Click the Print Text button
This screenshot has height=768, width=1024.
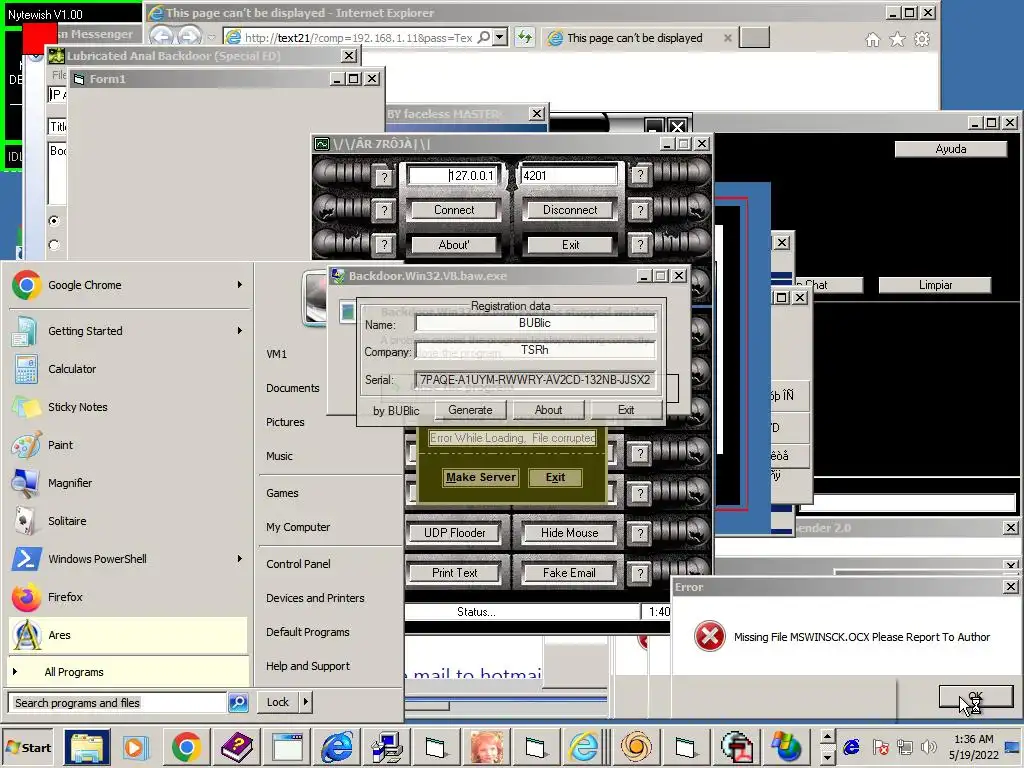(x=455, y=573)
